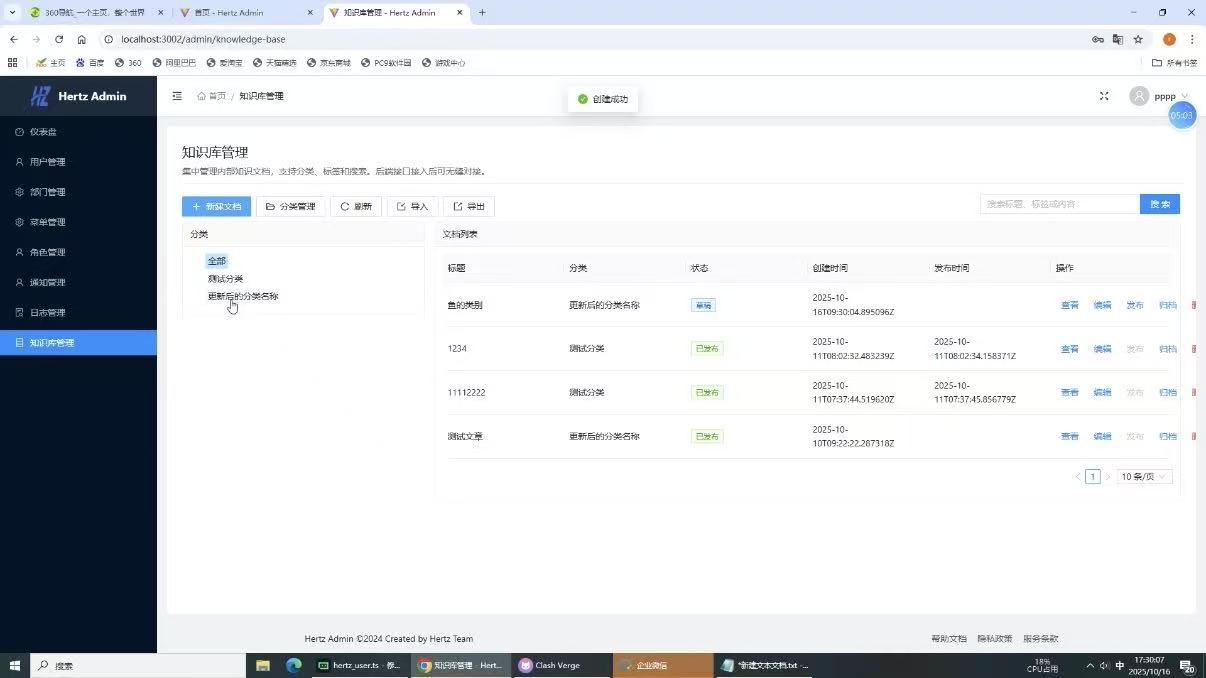The height and width of the screenshot is (678, 1206).
Task: Click the blue 搜索 search button
Action: click(1160, 204)
